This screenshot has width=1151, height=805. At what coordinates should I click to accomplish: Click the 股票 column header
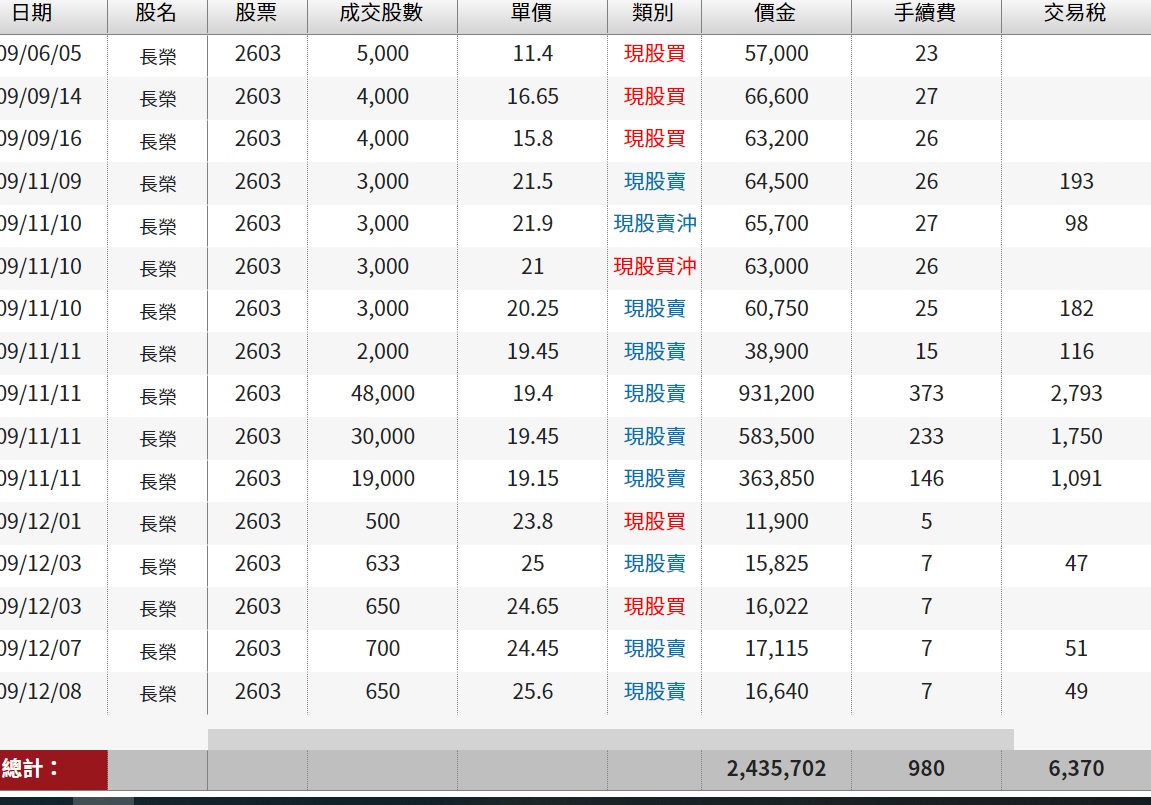tap(257, 12)
